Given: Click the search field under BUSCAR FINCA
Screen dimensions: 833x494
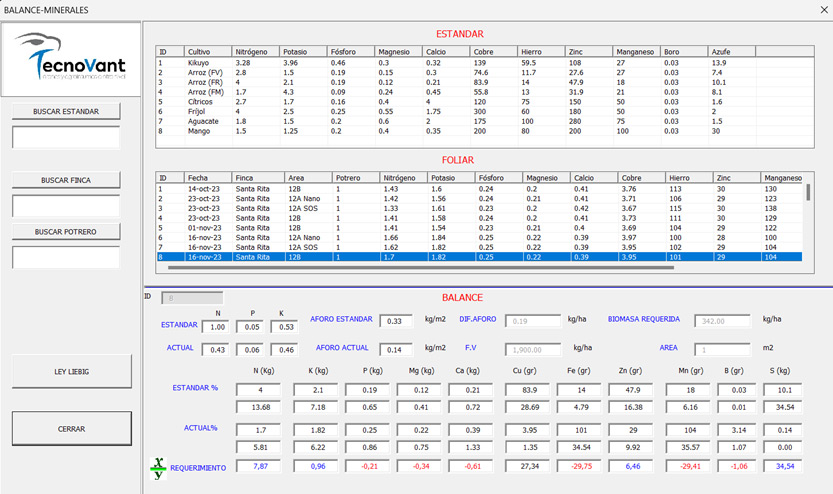Looking at the screenshot, I should (x=66, y=206).
